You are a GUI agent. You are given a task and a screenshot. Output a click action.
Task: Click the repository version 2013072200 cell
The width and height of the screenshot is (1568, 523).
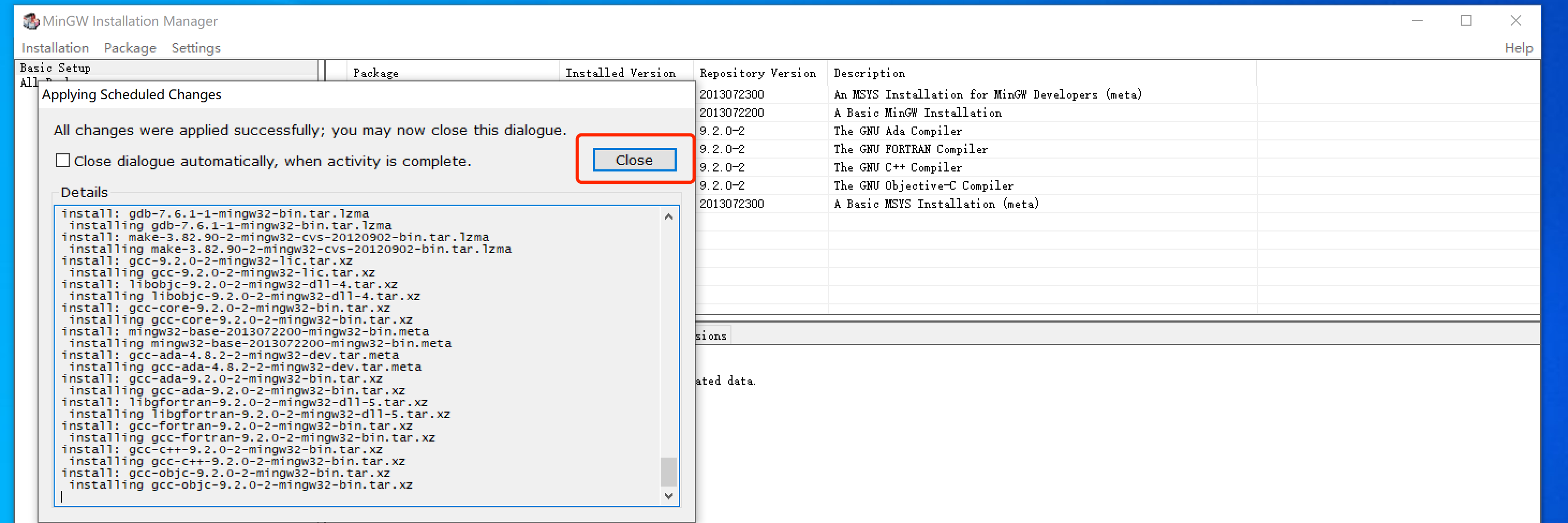pos(731,113)
